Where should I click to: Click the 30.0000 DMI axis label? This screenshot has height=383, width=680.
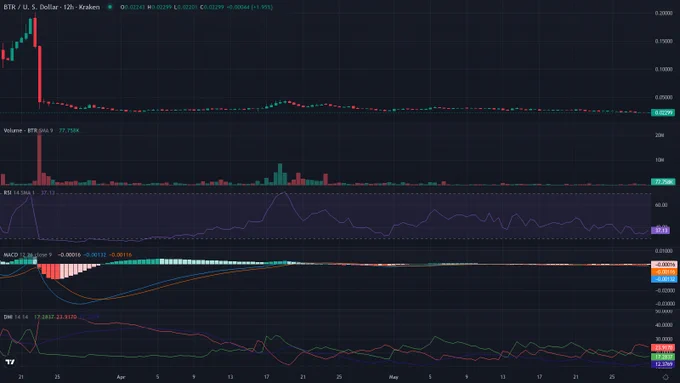point(664,339)
